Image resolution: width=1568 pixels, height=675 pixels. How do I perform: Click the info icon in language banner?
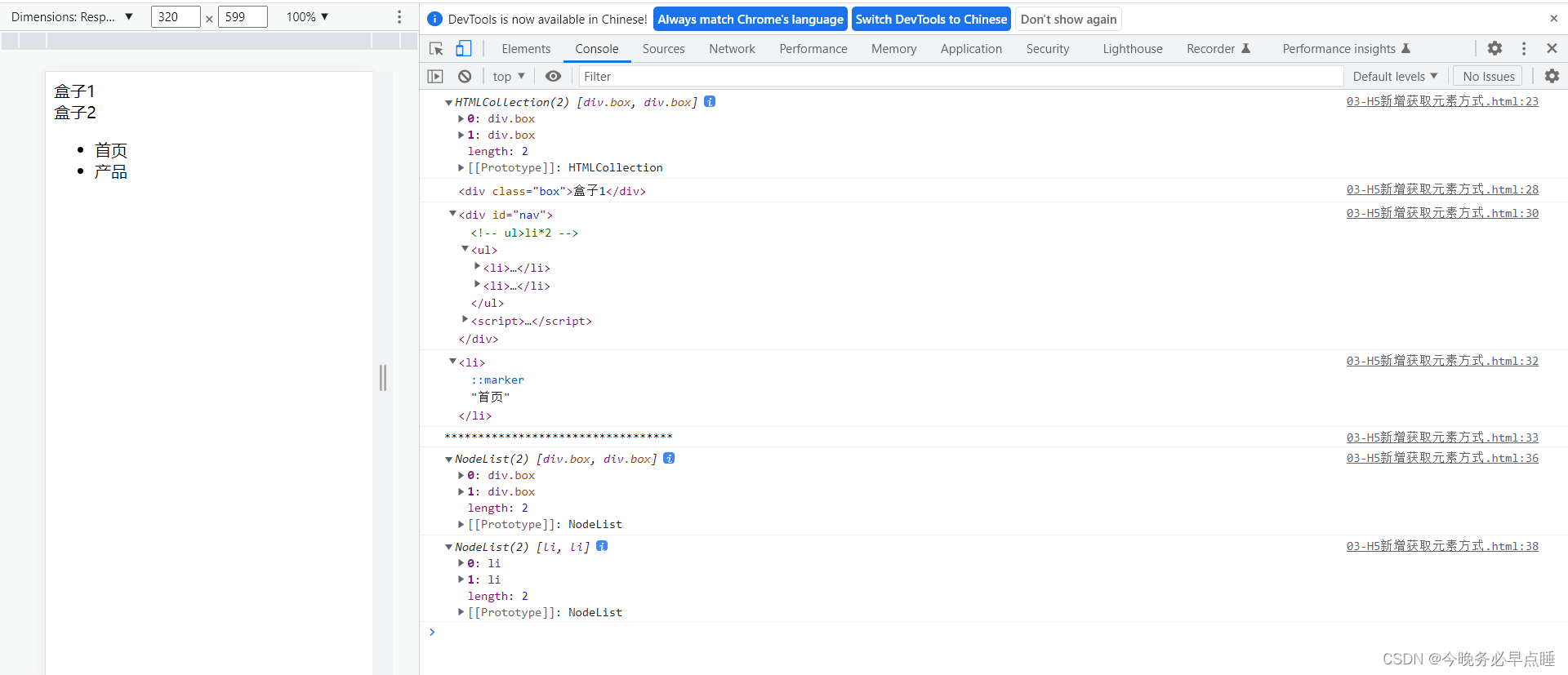click(x=435, y=19)
